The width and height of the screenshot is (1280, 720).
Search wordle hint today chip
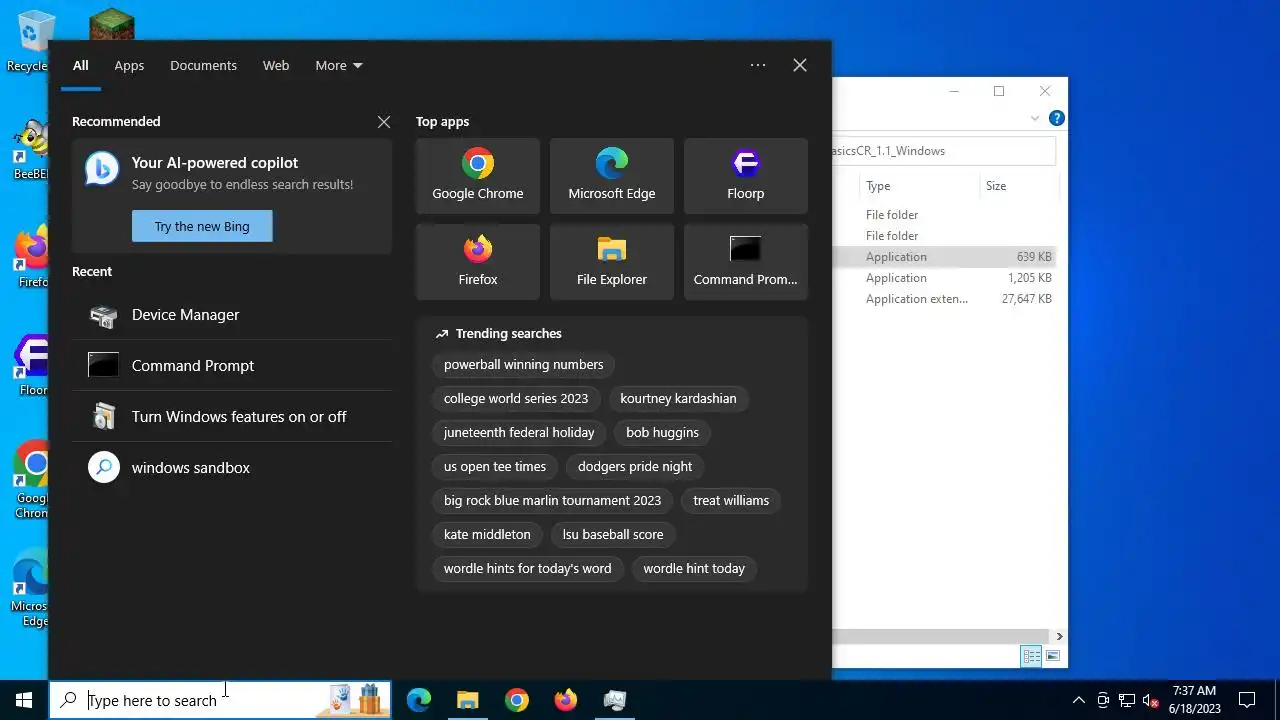click(694, 569)
